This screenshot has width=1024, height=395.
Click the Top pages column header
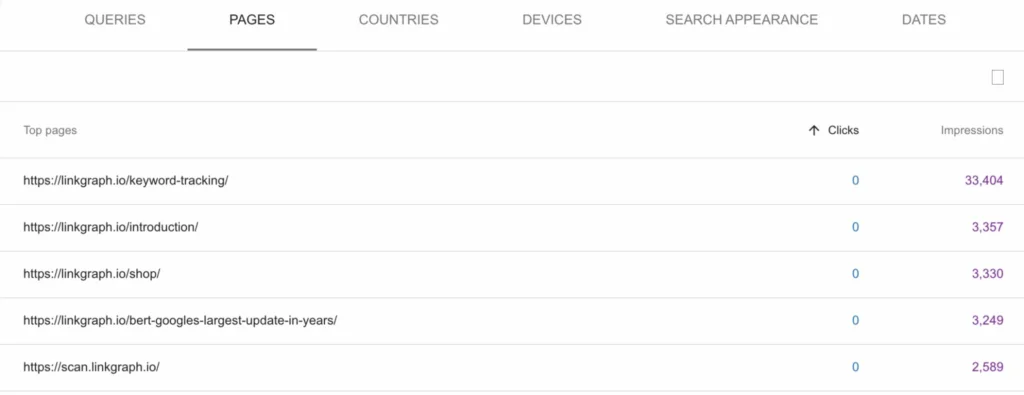coord(50,130)
